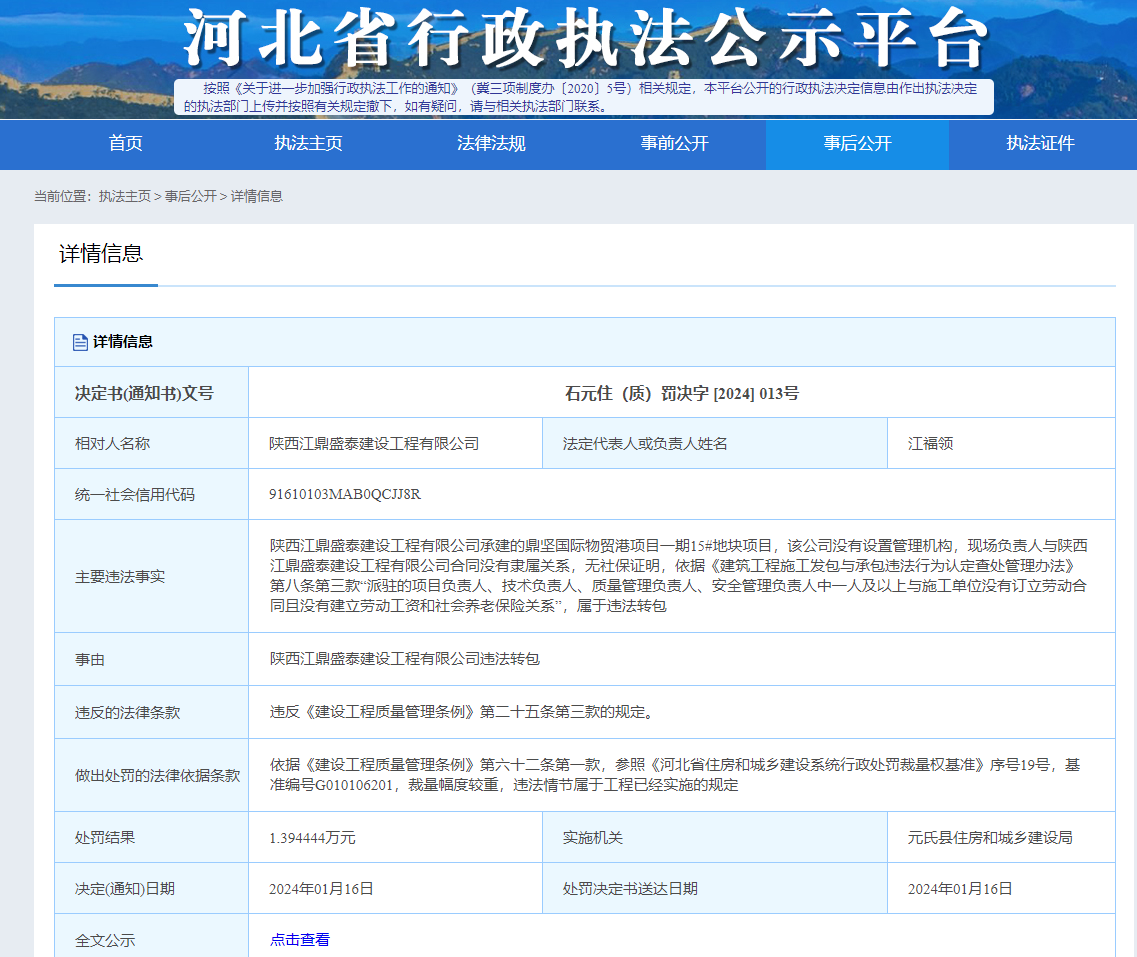
Task: Click the document icon beside the 详情信息 section header
Action: (x=80, y=342)
